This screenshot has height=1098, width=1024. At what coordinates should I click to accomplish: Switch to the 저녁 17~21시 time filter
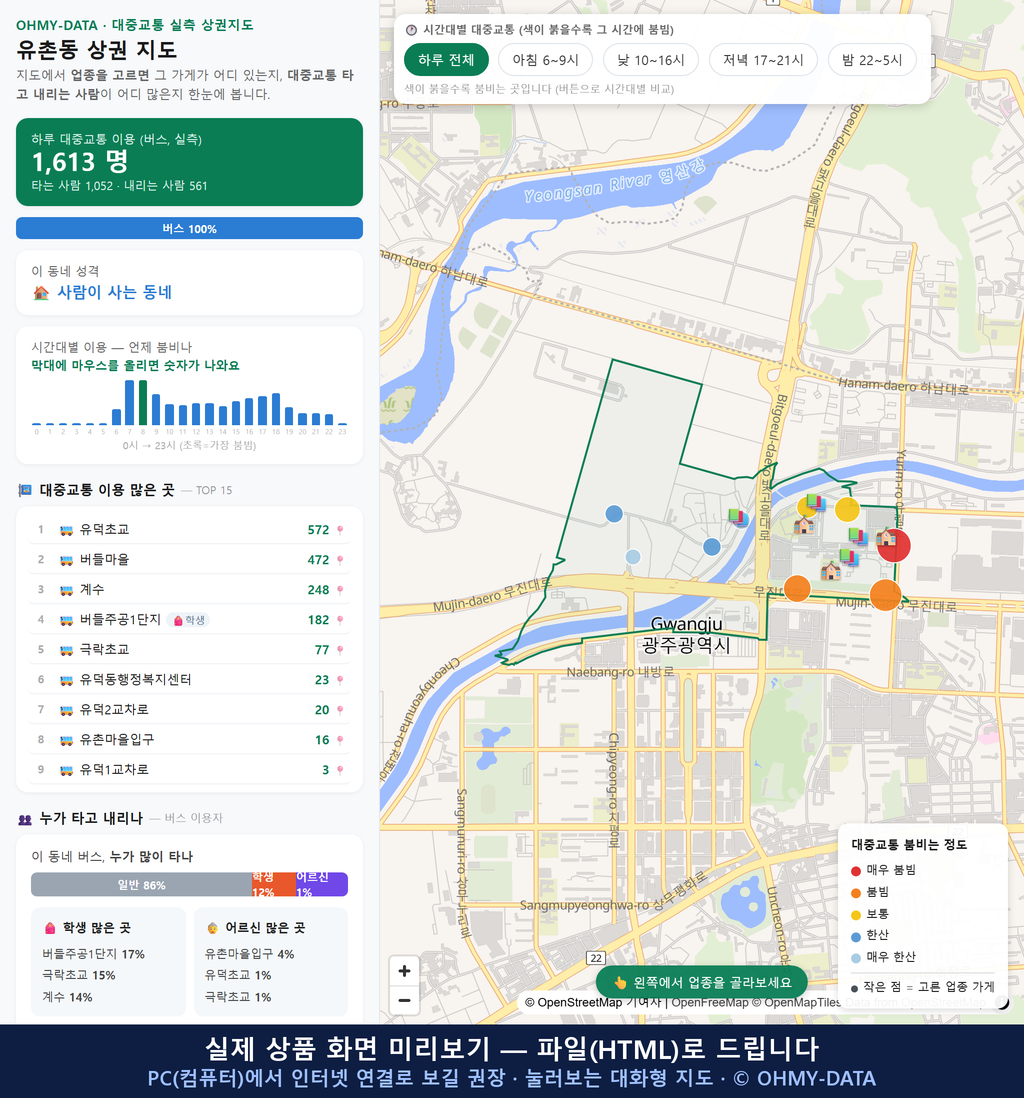[x=763, y=60]
